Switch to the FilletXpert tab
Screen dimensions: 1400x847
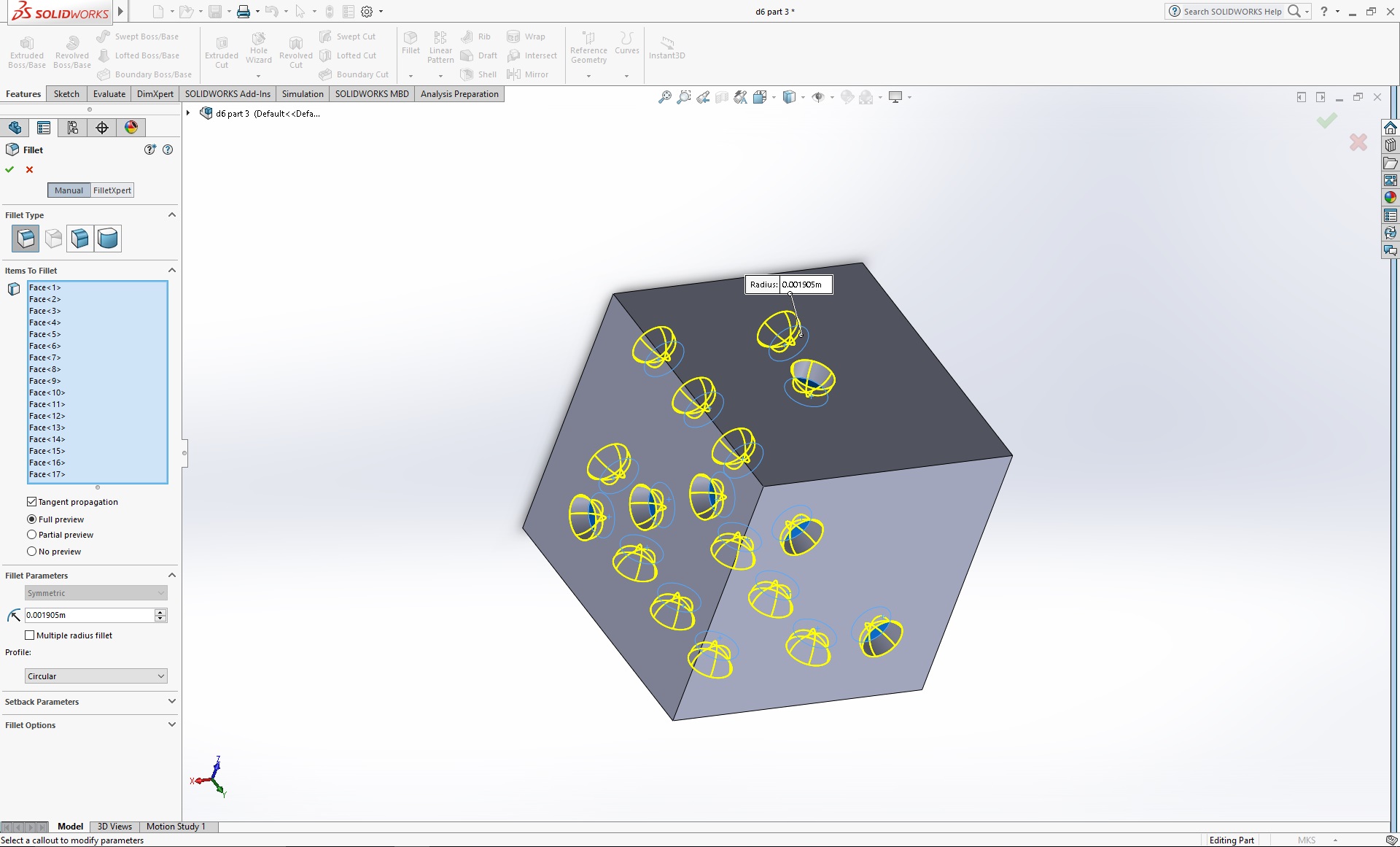point(111,190)
